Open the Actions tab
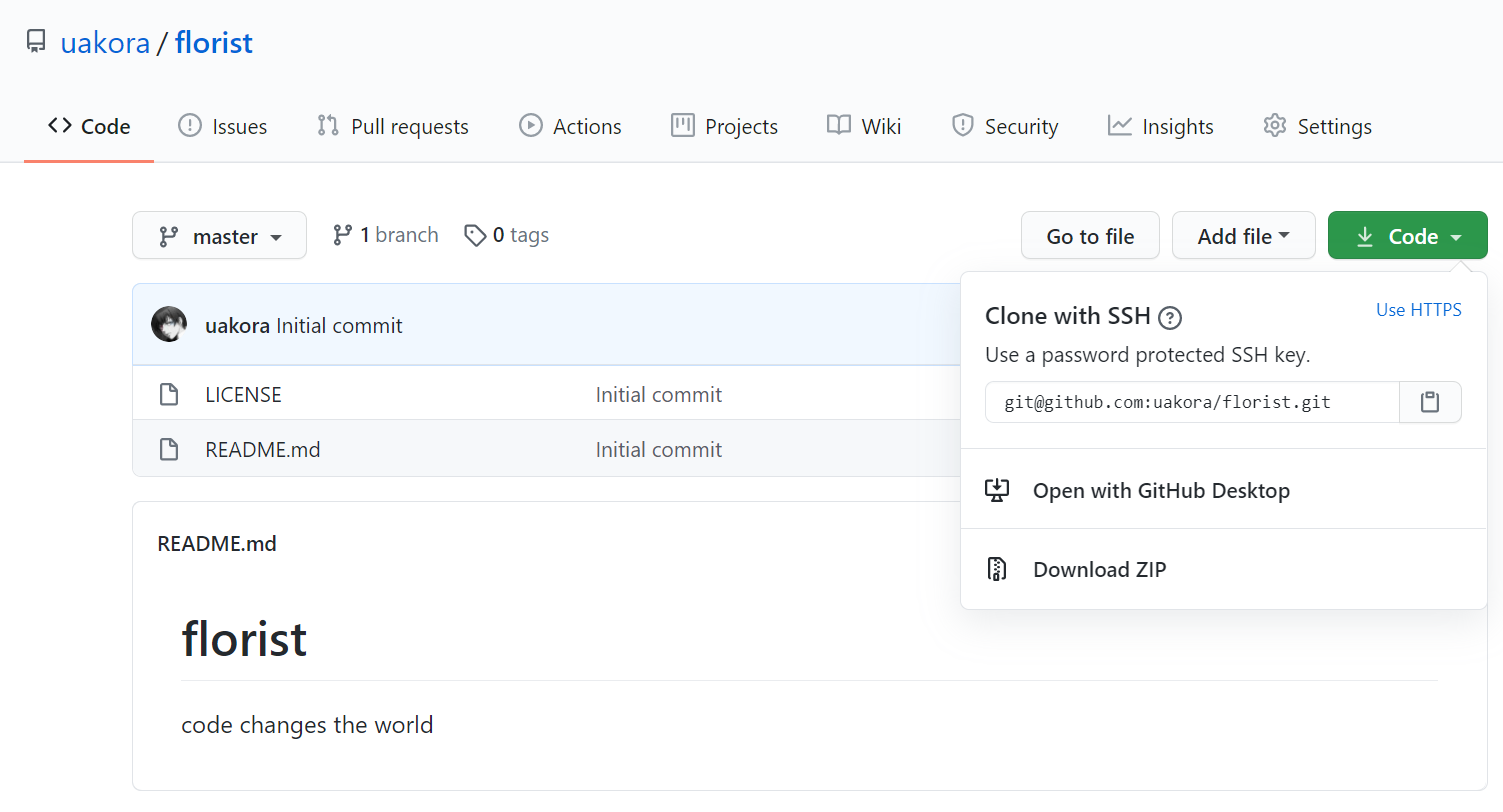The image size is (1503, 812). click(570, 126)
